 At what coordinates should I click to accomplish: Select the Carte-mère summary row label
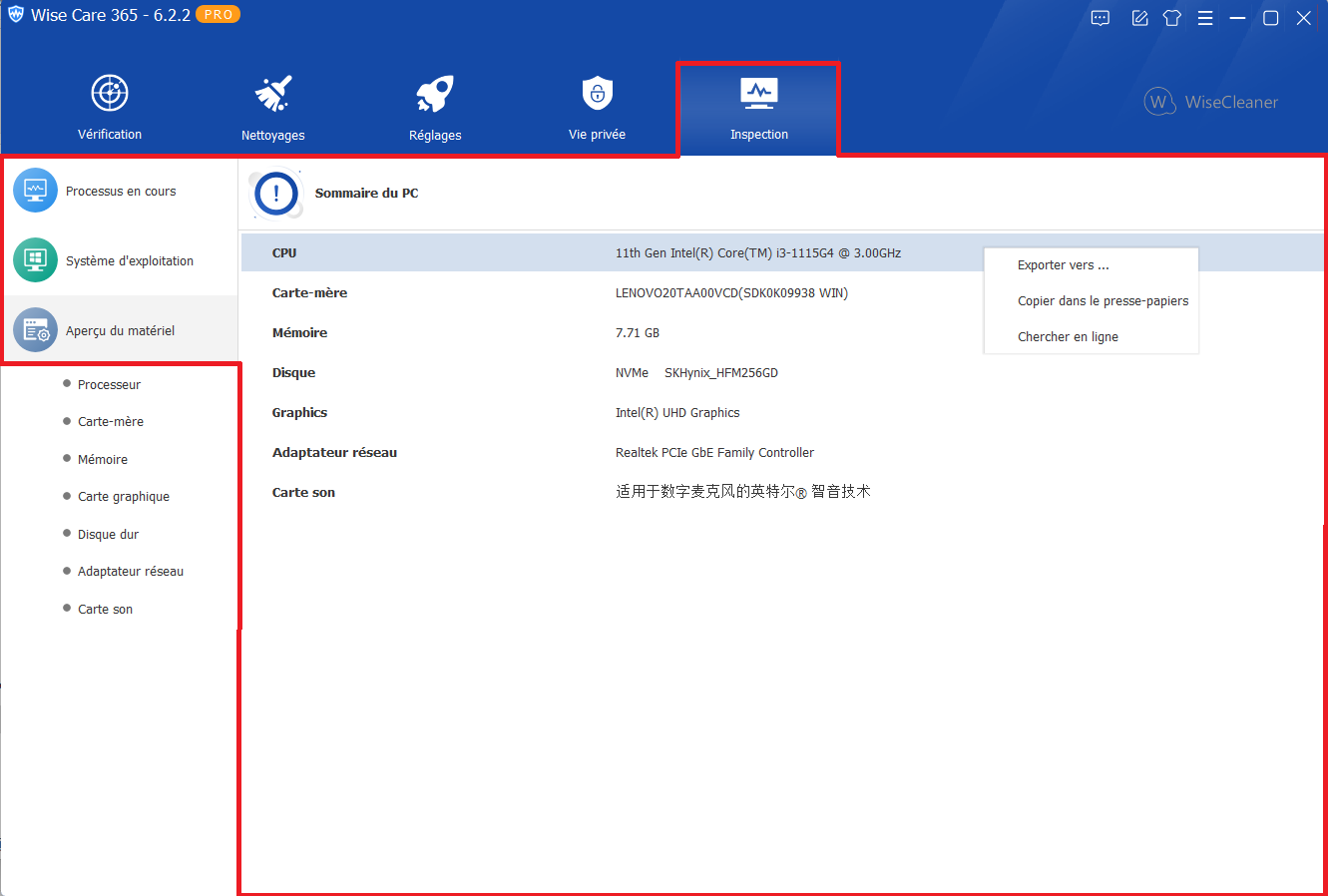coord(309,293)
